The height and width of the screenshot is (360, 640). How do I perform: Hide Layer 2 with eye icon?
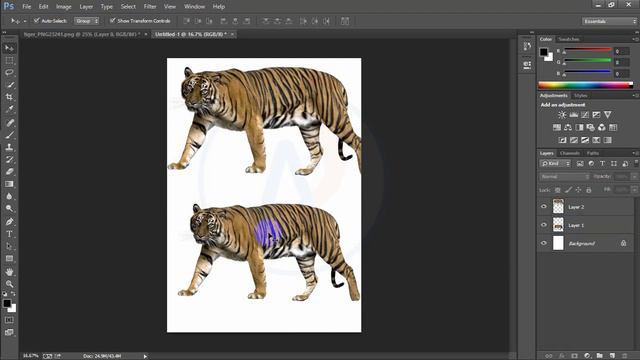(544, 207)
